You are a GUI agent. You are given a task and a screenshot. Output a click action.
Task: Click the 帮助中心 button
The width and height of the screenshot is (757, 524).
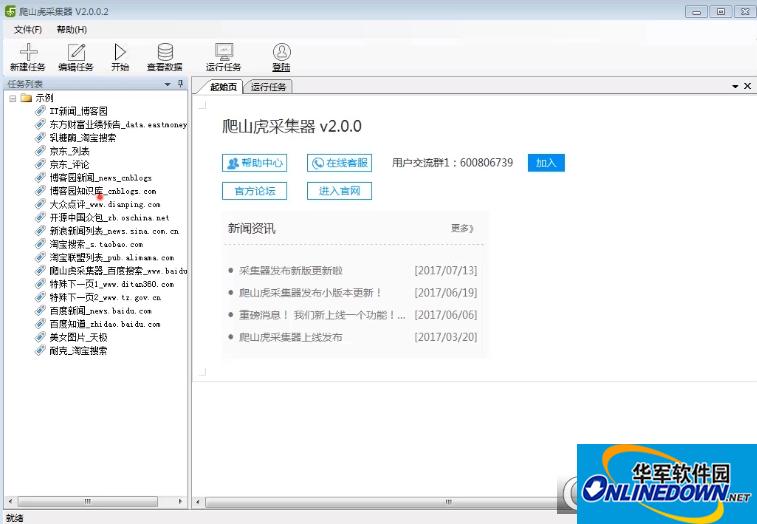pos(254,163)
